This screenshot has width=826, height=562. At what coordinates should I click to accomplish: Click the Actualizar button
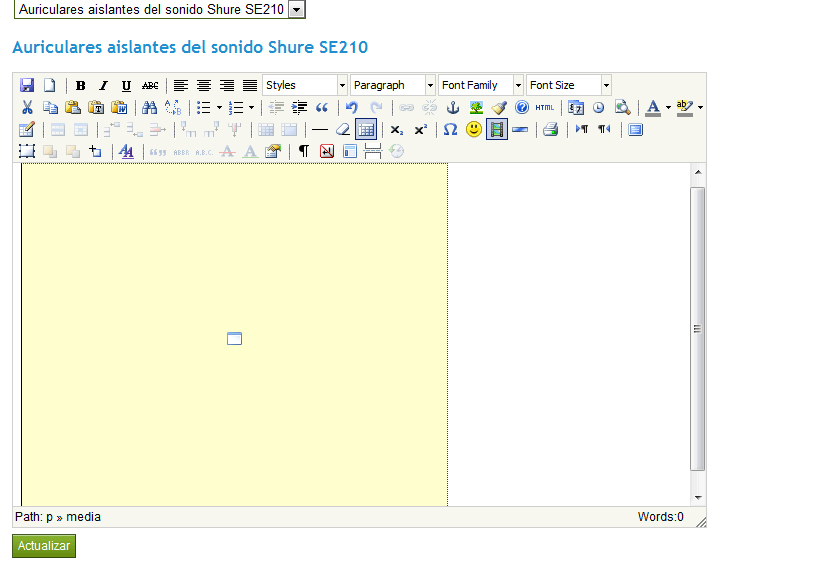(x=44, y=546)
